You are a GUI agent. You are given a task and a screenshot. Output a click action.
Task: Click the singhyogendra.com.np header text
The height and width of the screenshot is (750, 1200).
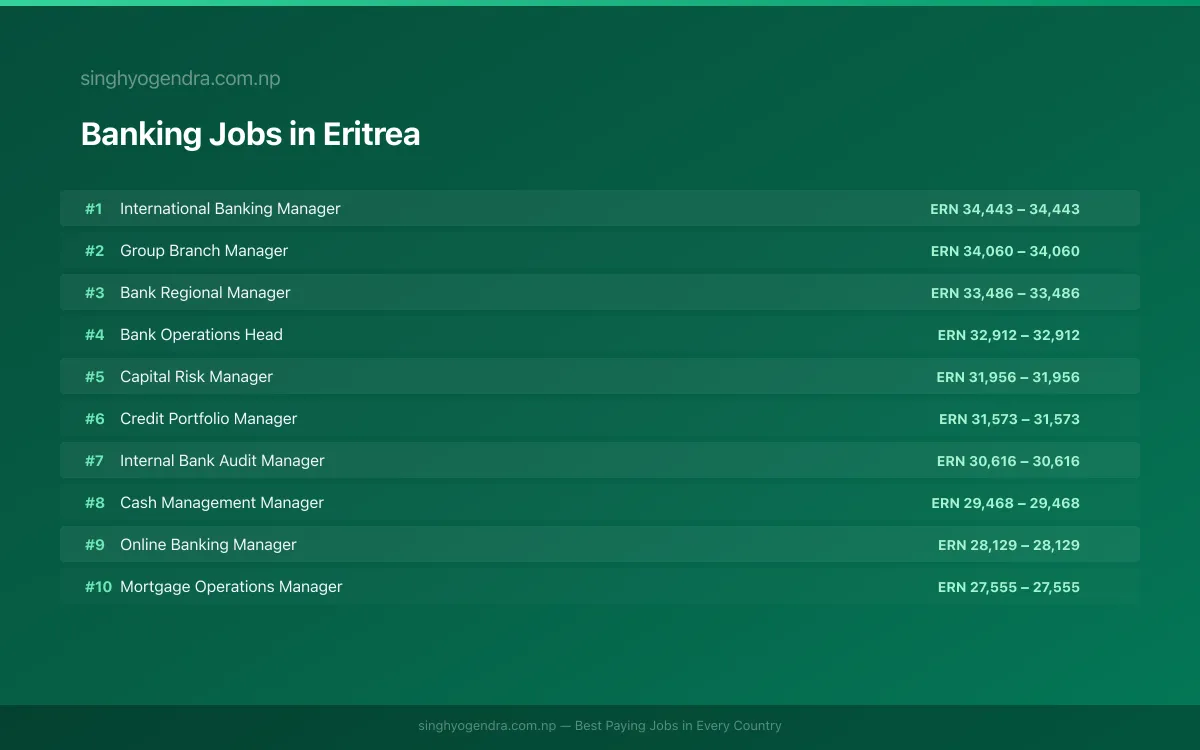pyautogui.click(x=180, y=79)
